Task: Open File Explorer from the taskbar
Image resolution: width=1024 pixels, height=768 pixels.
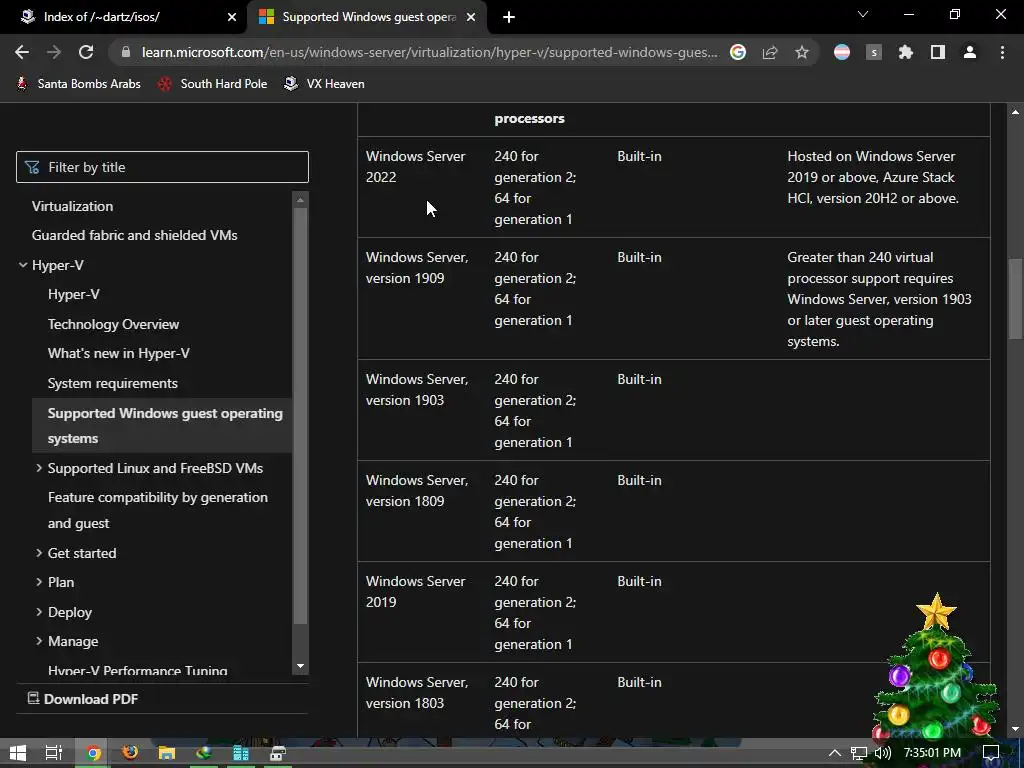Action: 167,753
